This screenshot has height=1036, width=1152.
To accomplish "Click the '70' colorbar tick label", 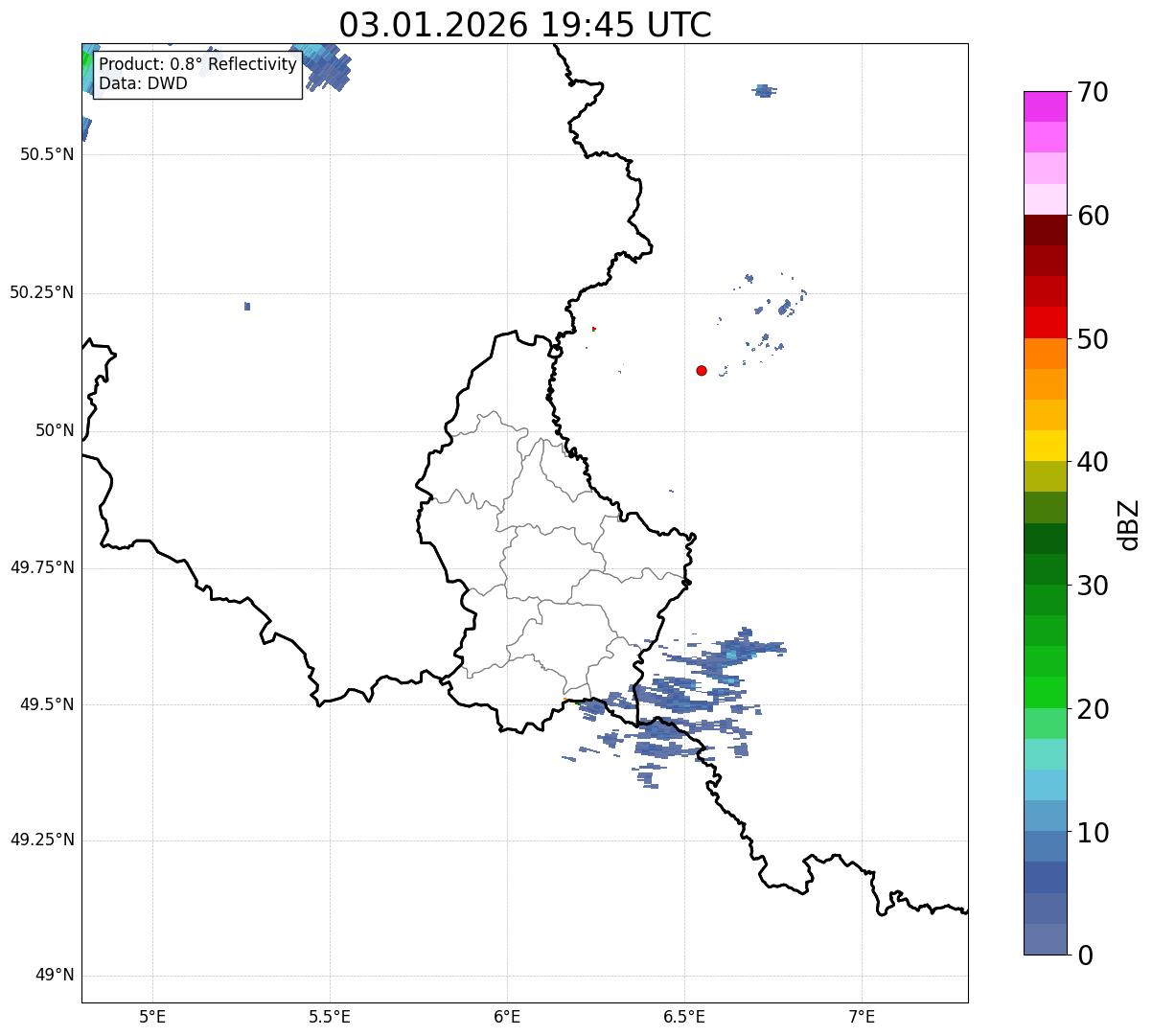I will tap(1094, 92).
